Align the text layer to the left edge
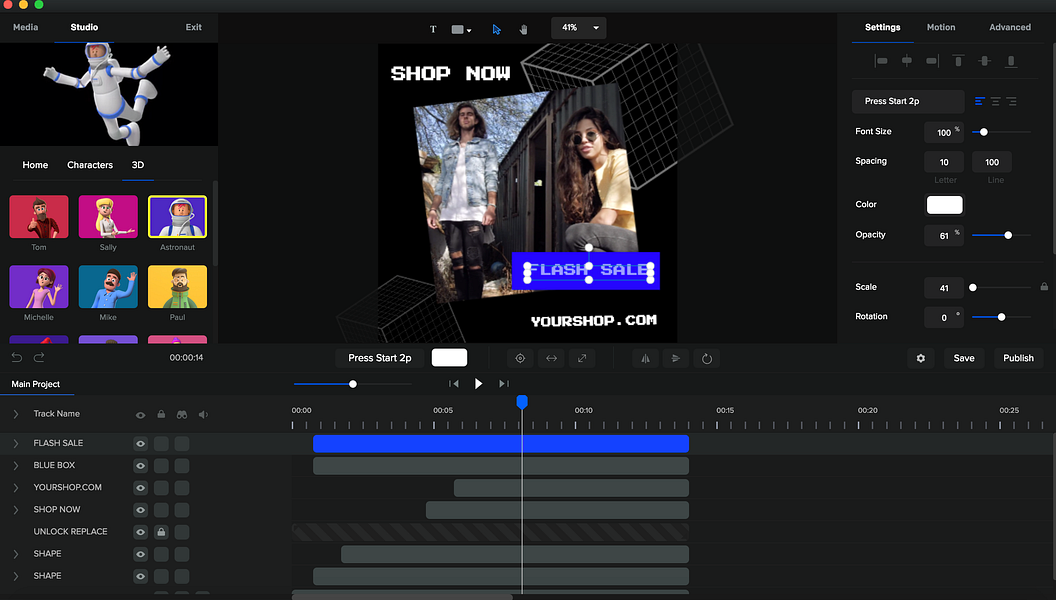 pos(881,61)
